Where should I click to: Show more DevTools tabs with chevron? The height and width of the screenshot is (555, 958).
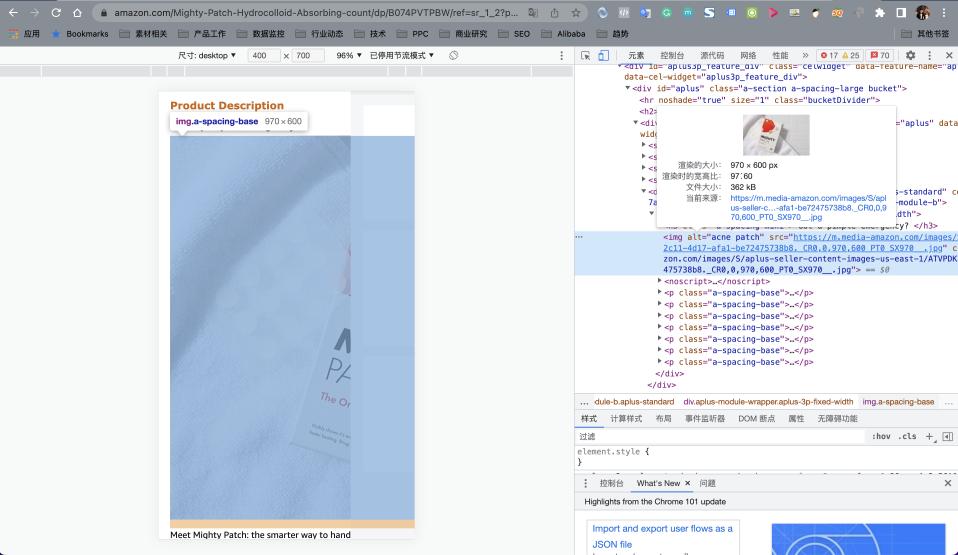[x=805, y=55]
